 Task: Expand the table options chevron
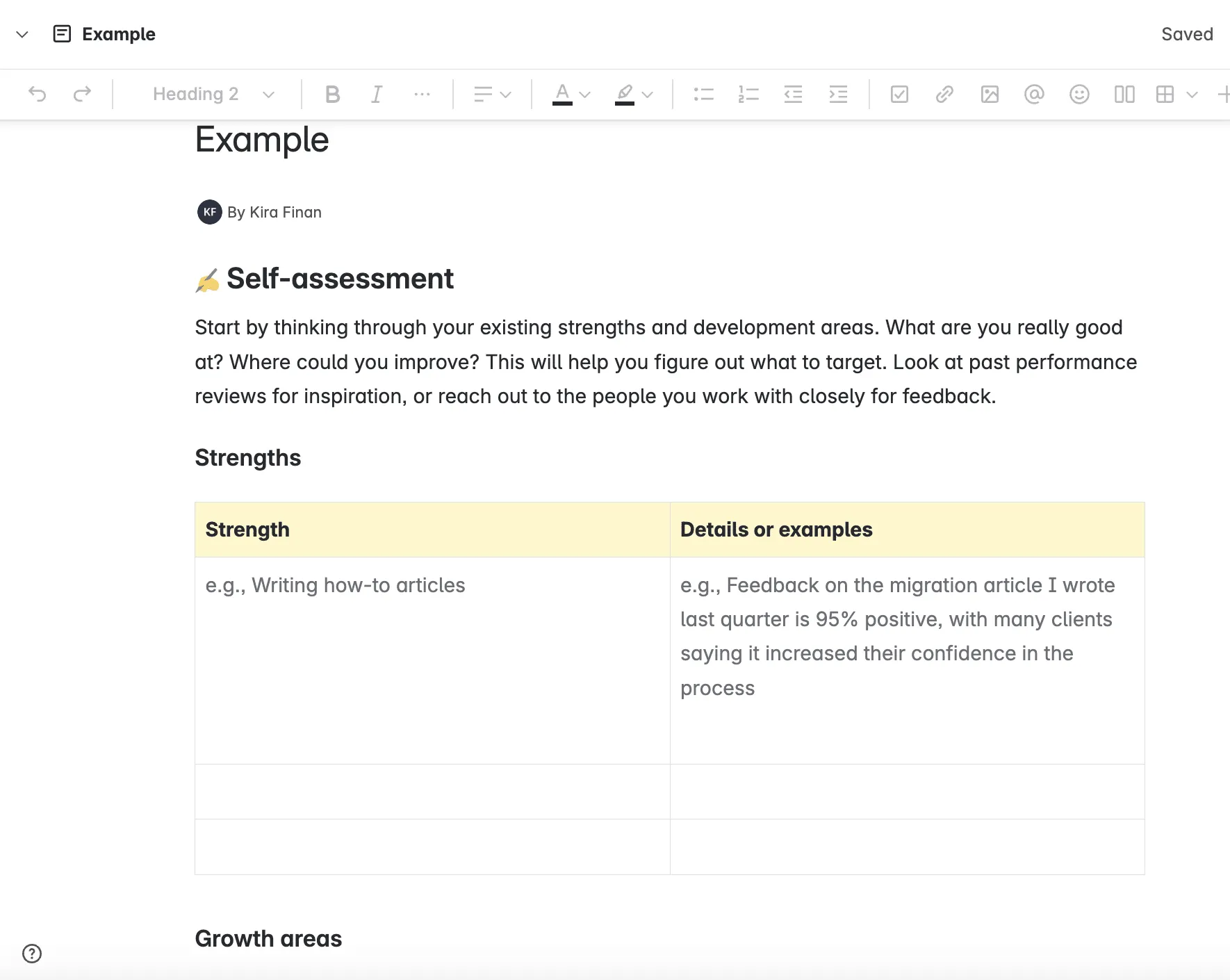tap(1192, 94)
